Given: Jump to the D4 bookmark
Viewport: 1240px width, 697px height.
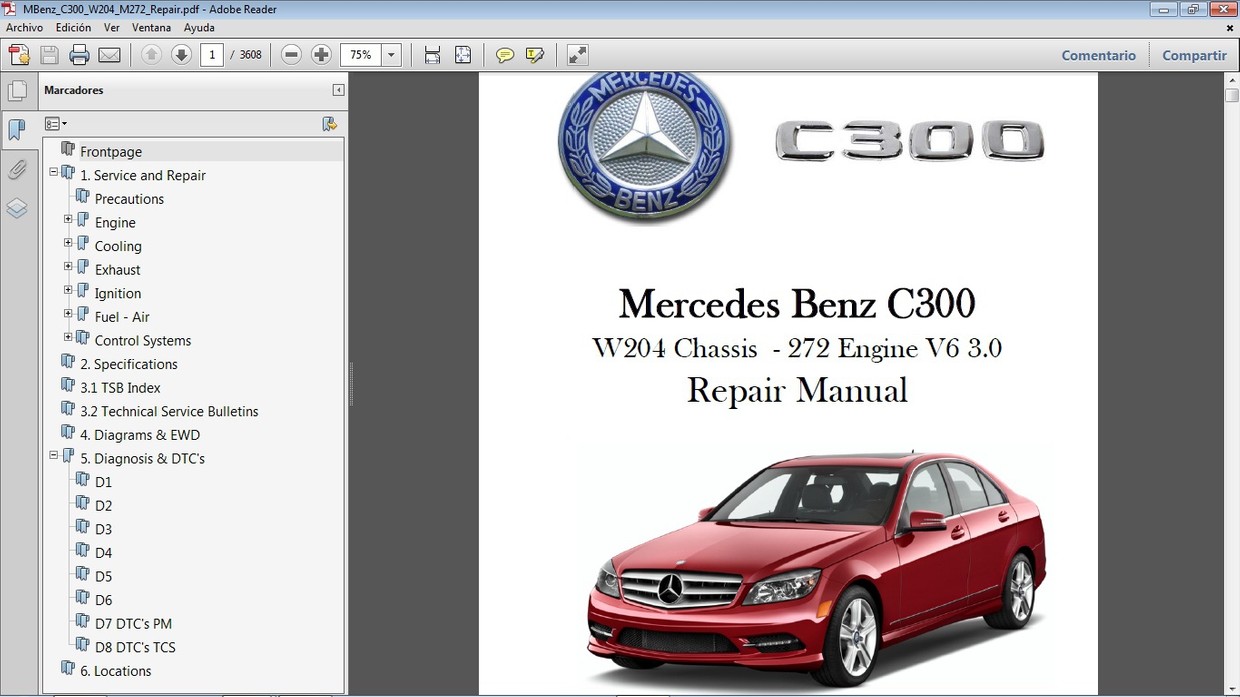Looking at the screenshot, I should pyautogui.click(x=103, y=553).
